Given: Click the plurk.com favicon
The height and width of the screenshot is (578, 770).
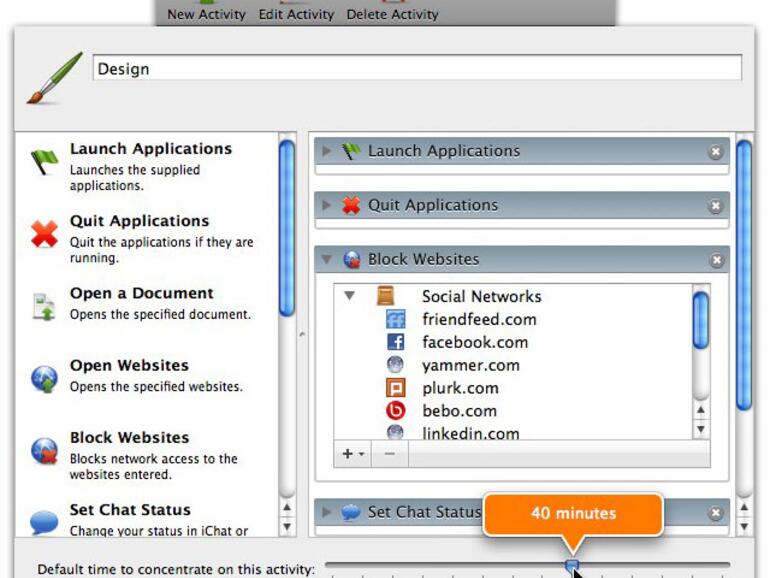Looking at the screenshot, I should click(x=395, y=387).
